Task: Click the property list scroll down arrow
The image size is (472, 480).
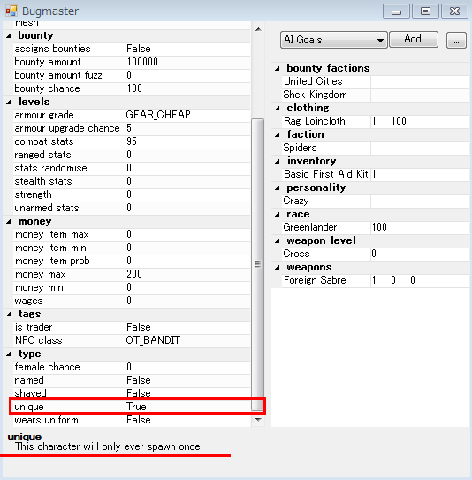Action: (258, 420)
